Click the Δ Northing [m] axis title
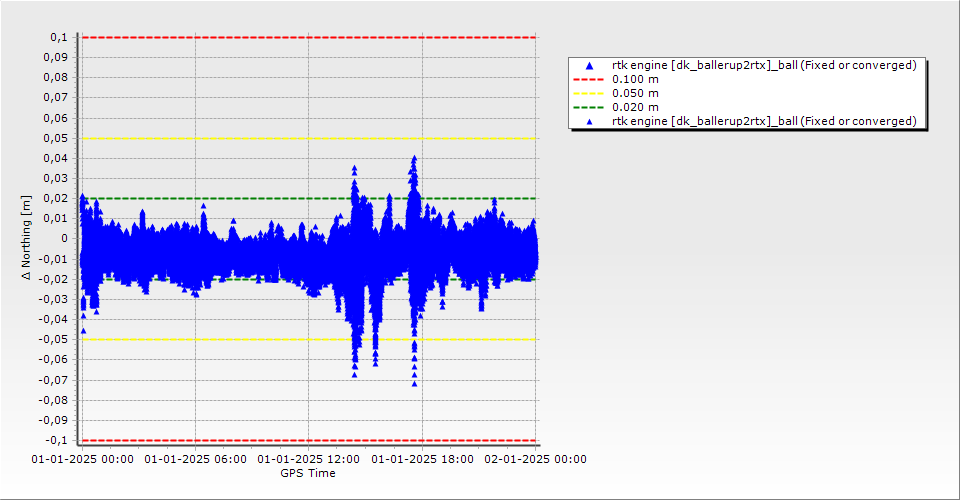The height and width of the screenshot is (500, 960). coord(26,238)
